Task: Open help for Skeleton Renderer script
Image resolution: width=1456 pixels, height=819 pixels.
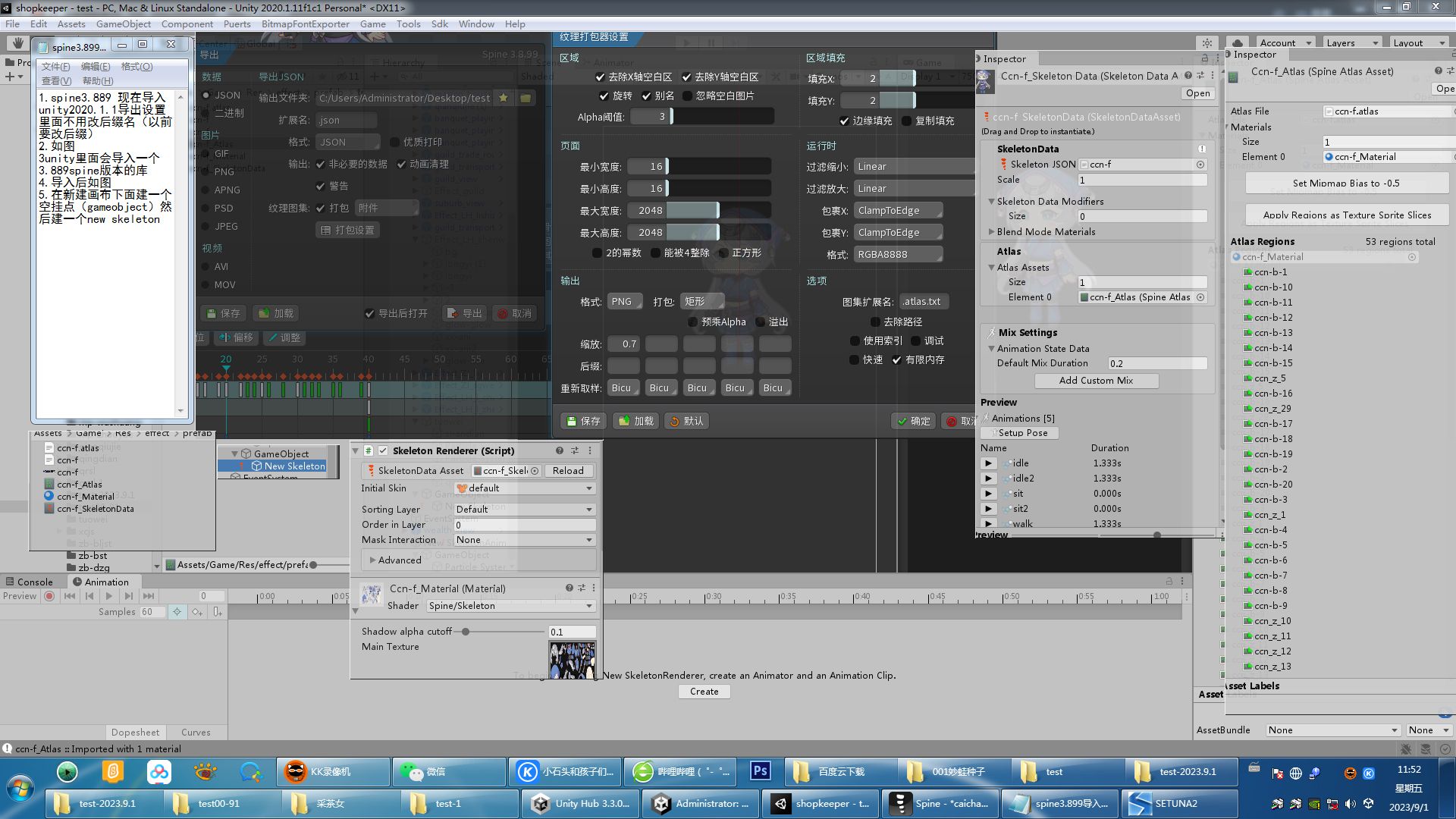Action: point(560,450)
